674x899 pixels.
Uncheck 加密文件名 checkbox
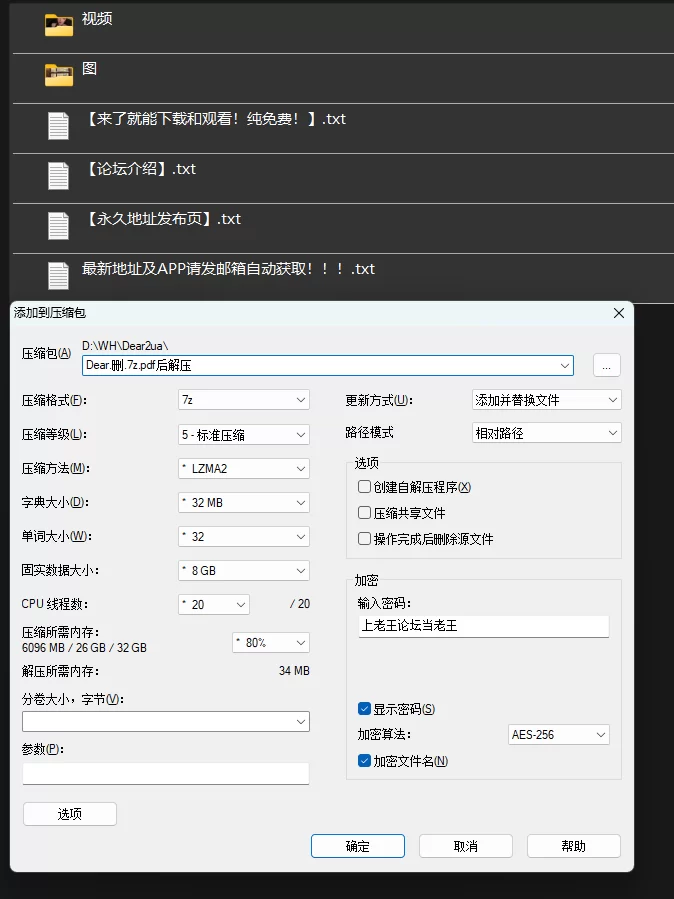pyautogui.click(x=364, y=761)
